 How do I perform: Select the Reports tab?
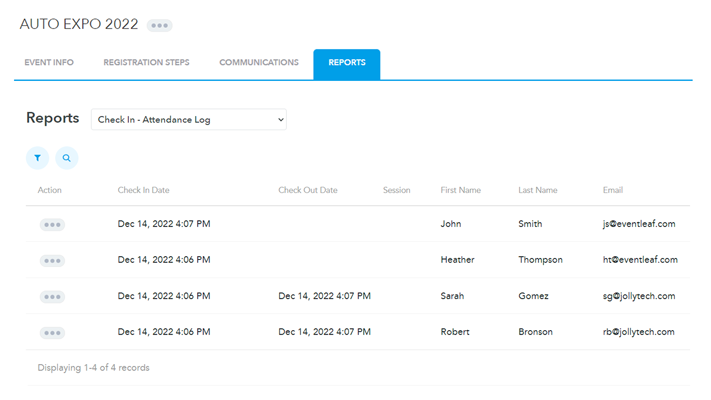[347, 63]
